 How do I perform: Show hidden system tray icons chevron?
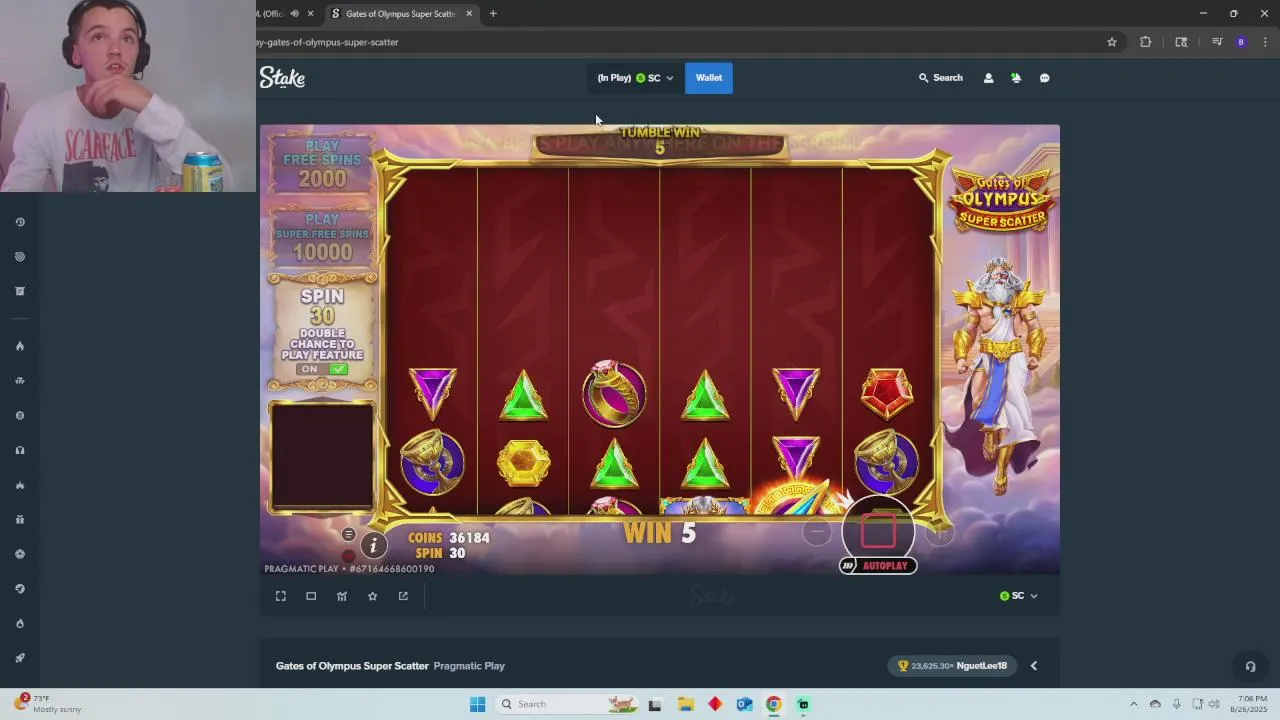[1133, 704]
